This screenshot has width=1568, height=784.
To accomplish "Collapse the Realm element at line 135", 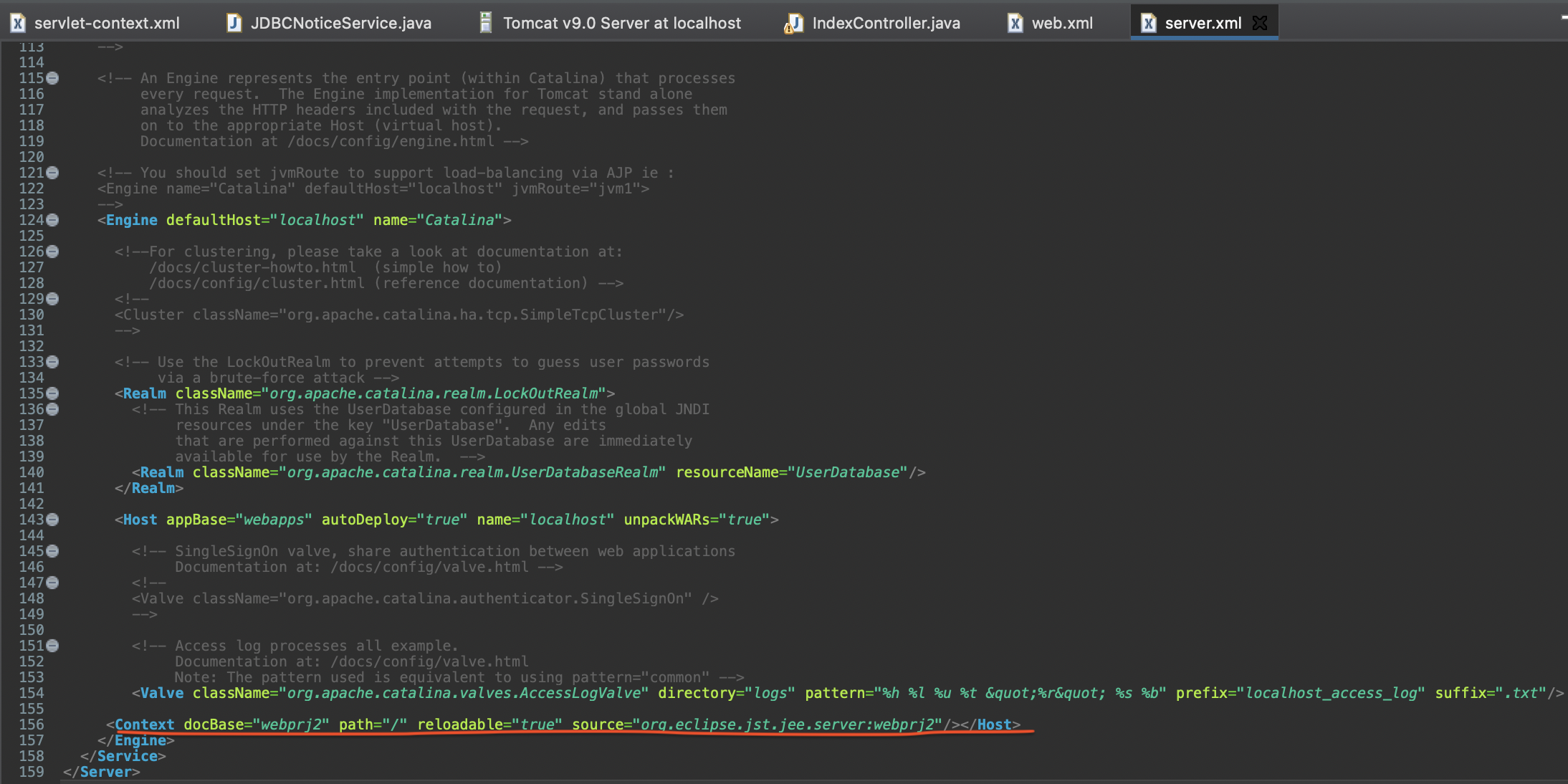I will tap(53, 393).
